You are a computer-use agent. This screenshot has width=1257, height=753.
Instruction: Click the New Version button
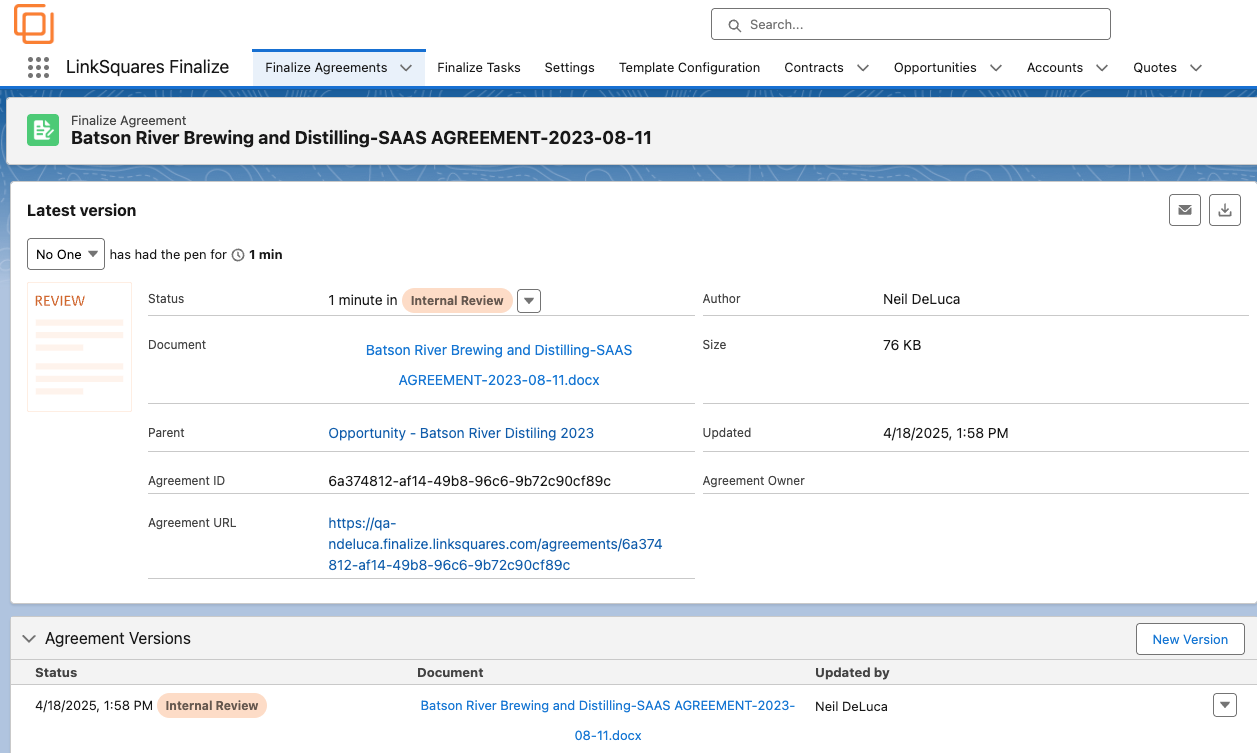click(1190, 639)
